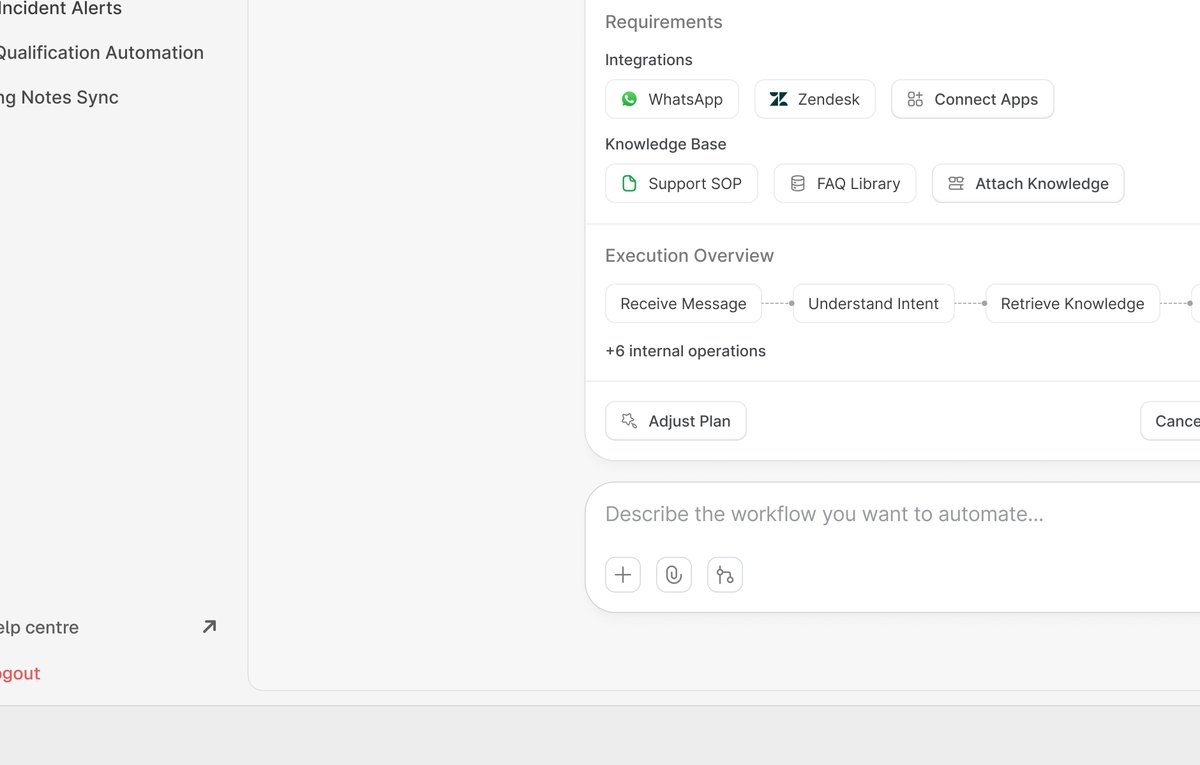Image resolution: width=1200 pixels, height=765 pixels.
Task: Click the Logout link
Action: 20,673
